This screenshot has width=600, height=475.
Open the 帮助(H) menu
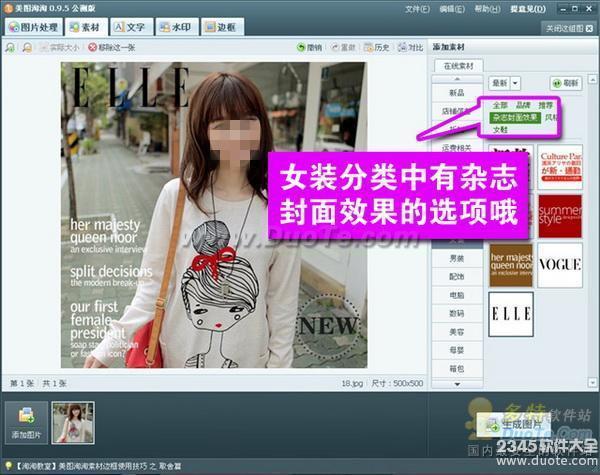(487, 8)
